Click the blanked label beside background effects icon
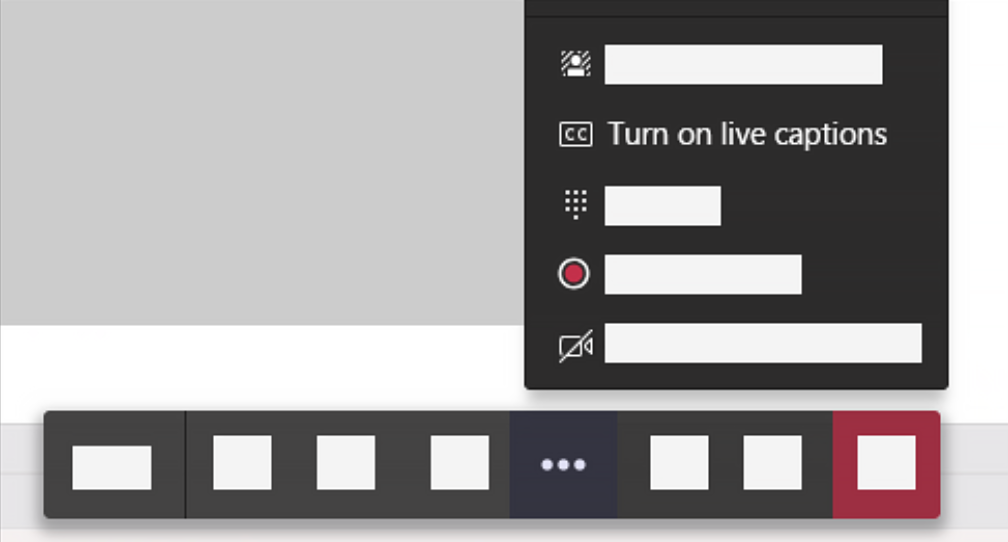This screenshot has height=542, width=1008. click(x=743, y=64)
